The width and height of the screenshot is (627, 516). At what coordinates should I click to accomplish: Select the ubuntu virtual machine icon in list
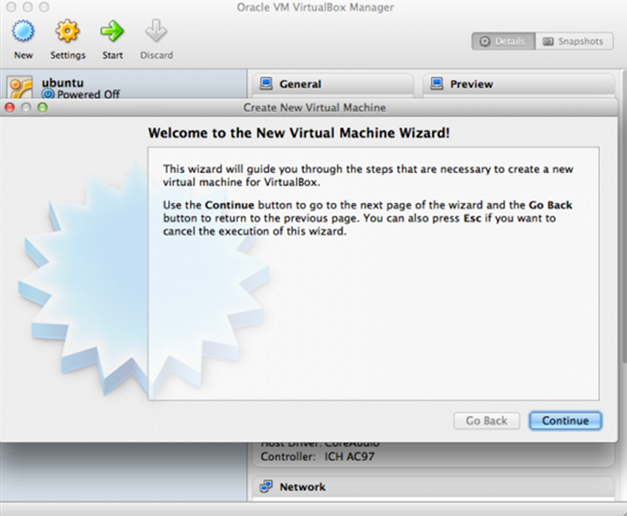(20, 87)
